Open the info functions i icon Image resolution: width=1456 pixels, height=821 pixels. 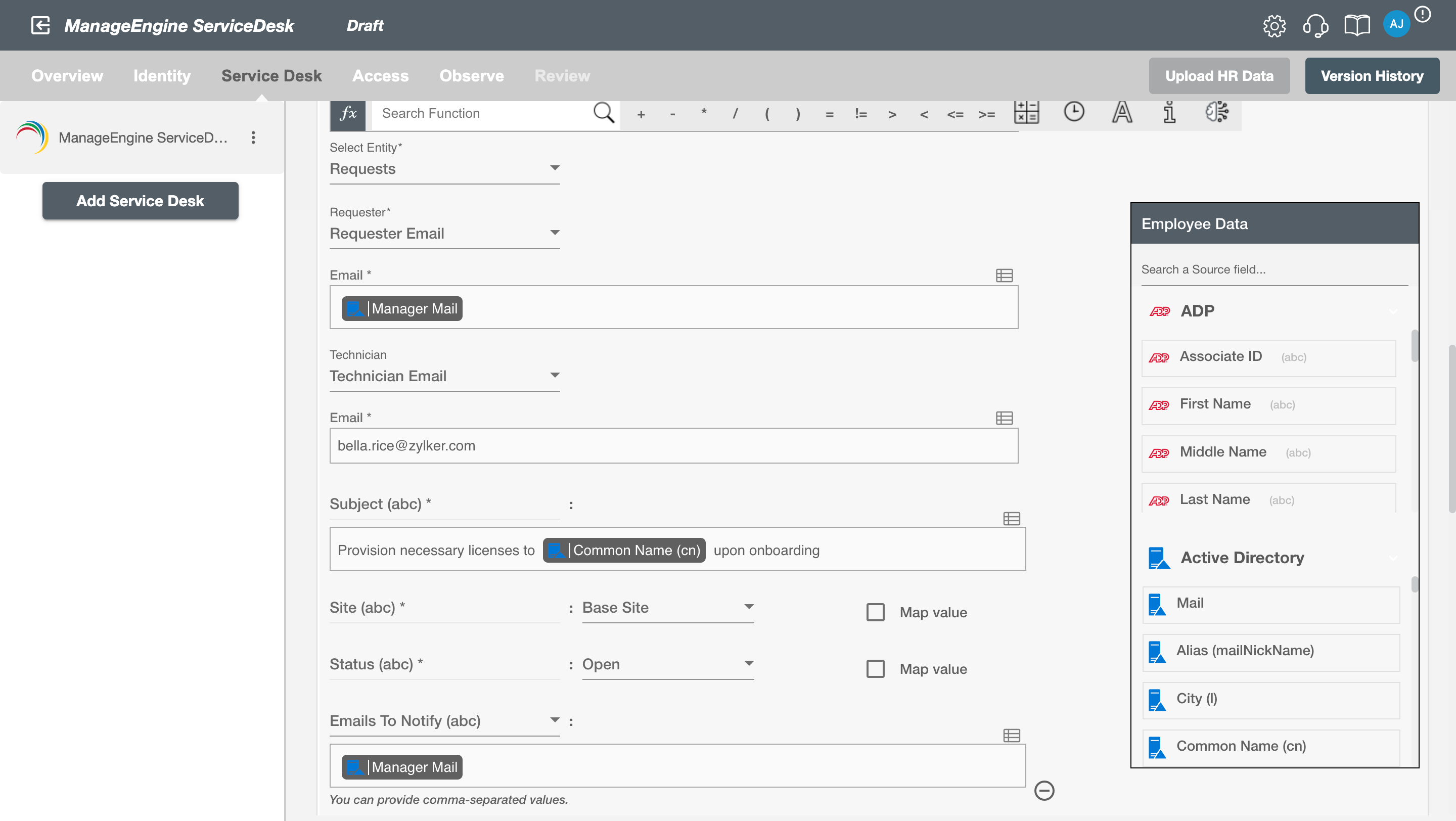(1169, 112)
